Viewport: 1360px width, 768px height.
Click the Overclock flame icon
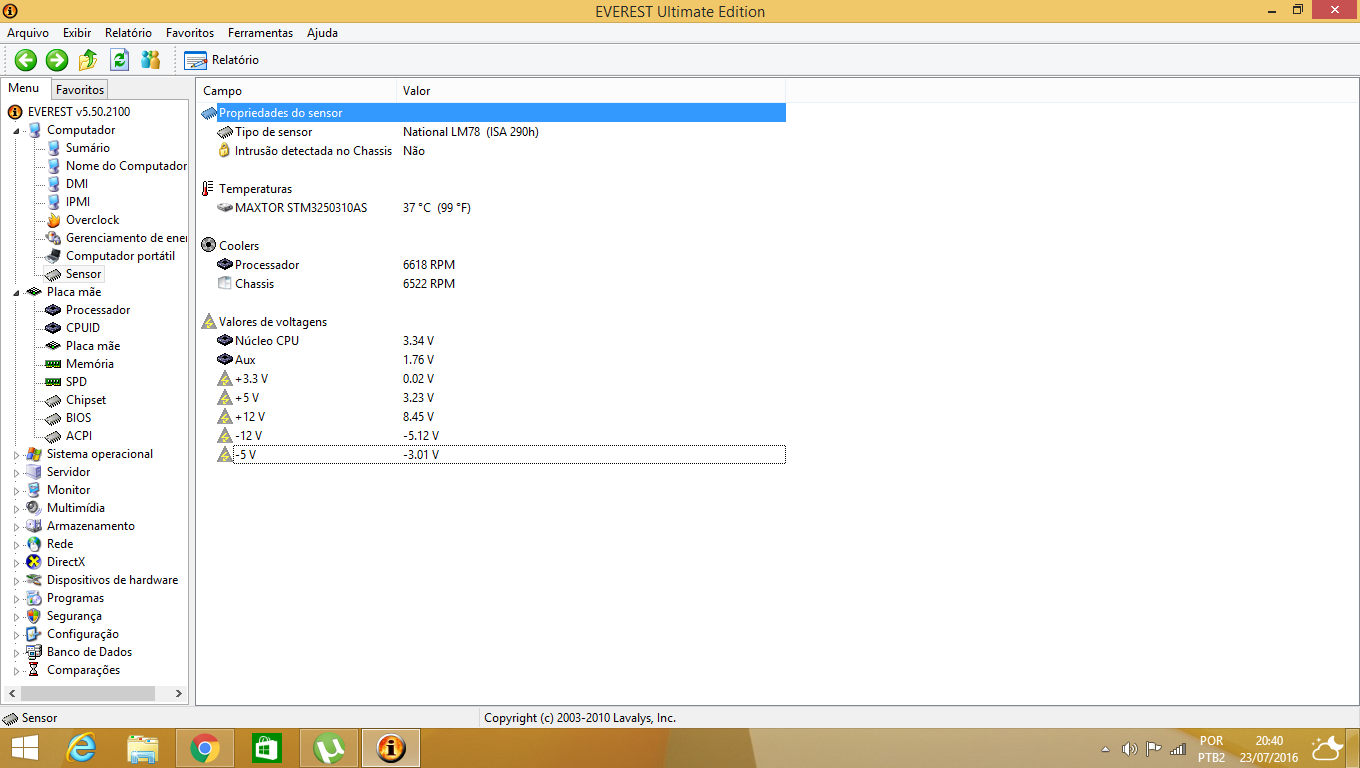pos(54,220)
